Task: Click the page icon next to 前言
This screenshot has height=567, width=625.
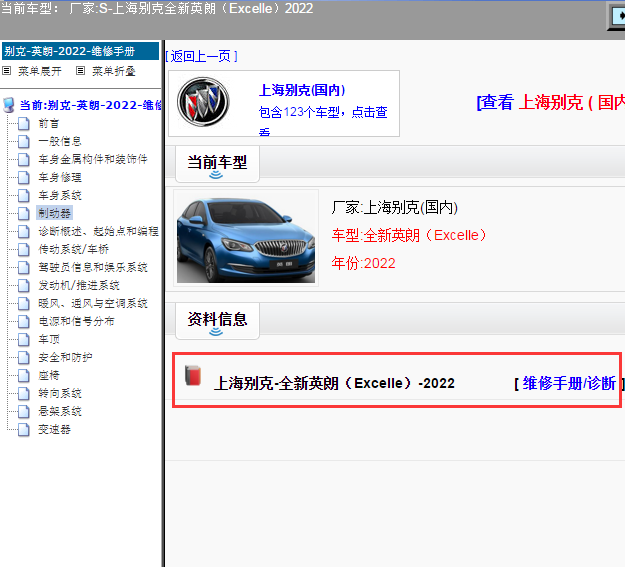Action: click(x=24, y=124)
